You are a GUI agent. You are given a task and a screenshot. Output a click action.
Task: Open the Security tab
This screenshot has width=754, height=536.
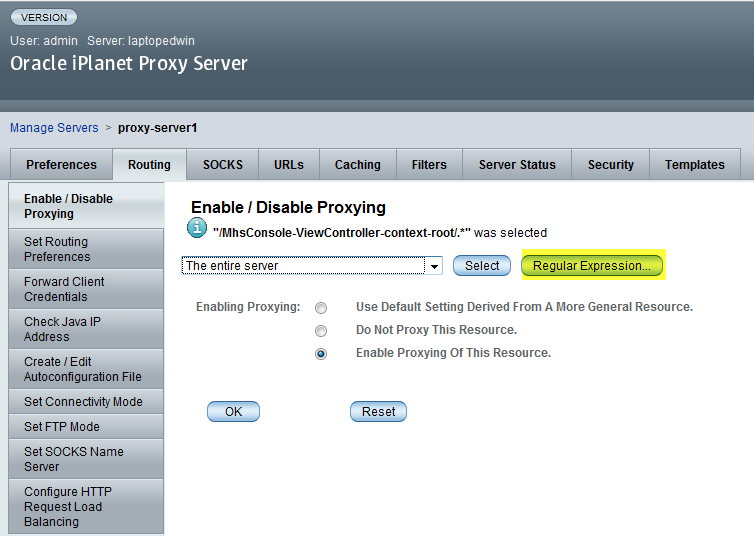coord(610,164)
